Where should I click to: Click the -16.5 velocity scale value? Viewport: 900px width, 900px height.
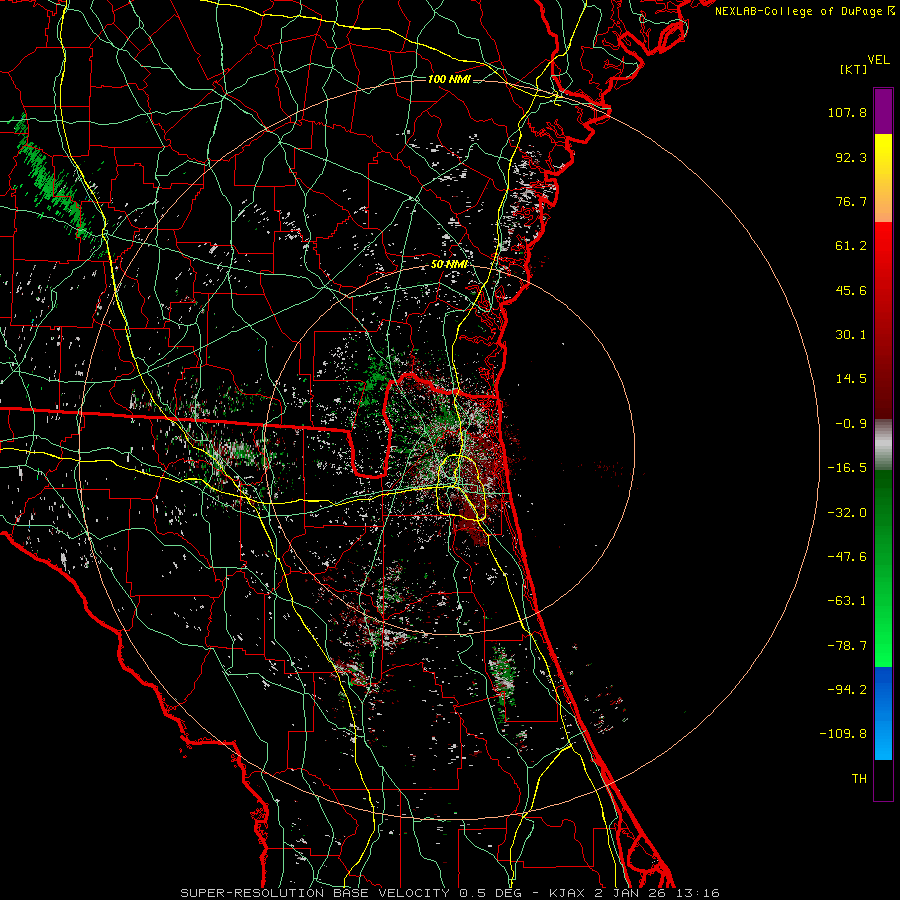pos(847,468)
